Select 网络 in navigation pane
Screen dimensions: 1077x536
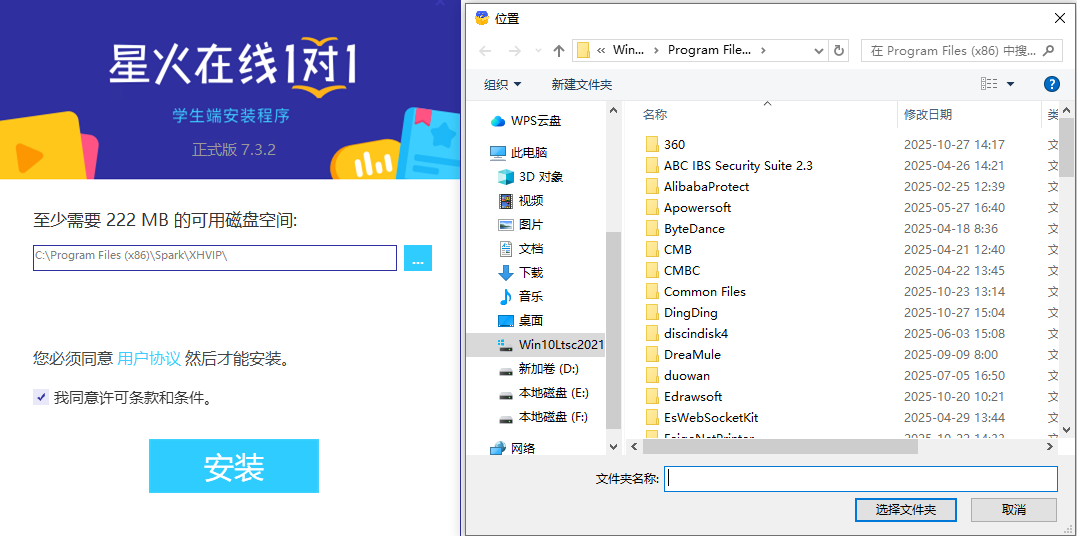point(512,449)
